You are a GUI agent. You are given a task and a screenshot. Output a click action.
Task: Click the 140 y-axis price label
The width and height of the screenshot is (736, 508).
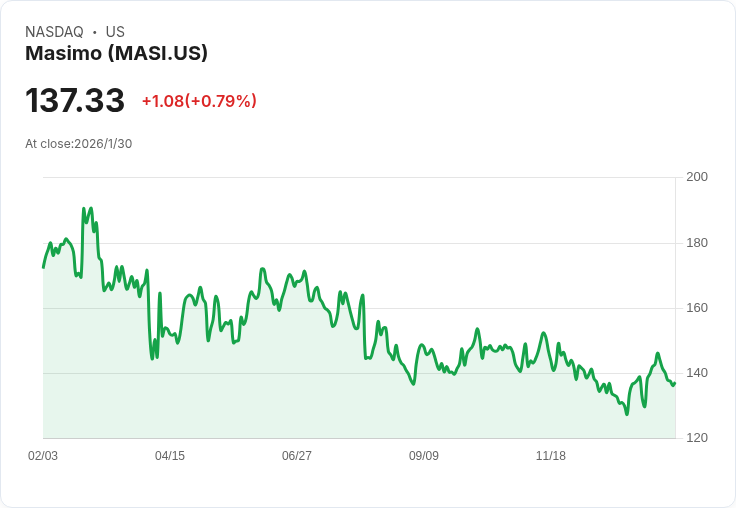click(x=697, y=373)
